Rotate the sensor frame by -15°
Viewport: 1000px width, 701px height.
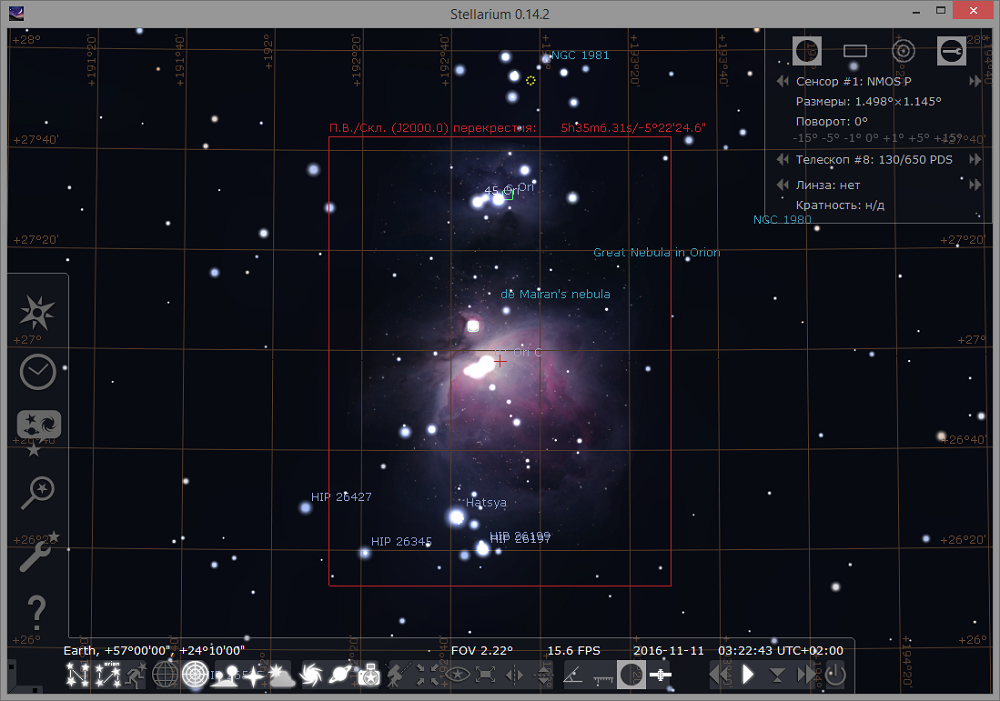[x=806, y=138]
